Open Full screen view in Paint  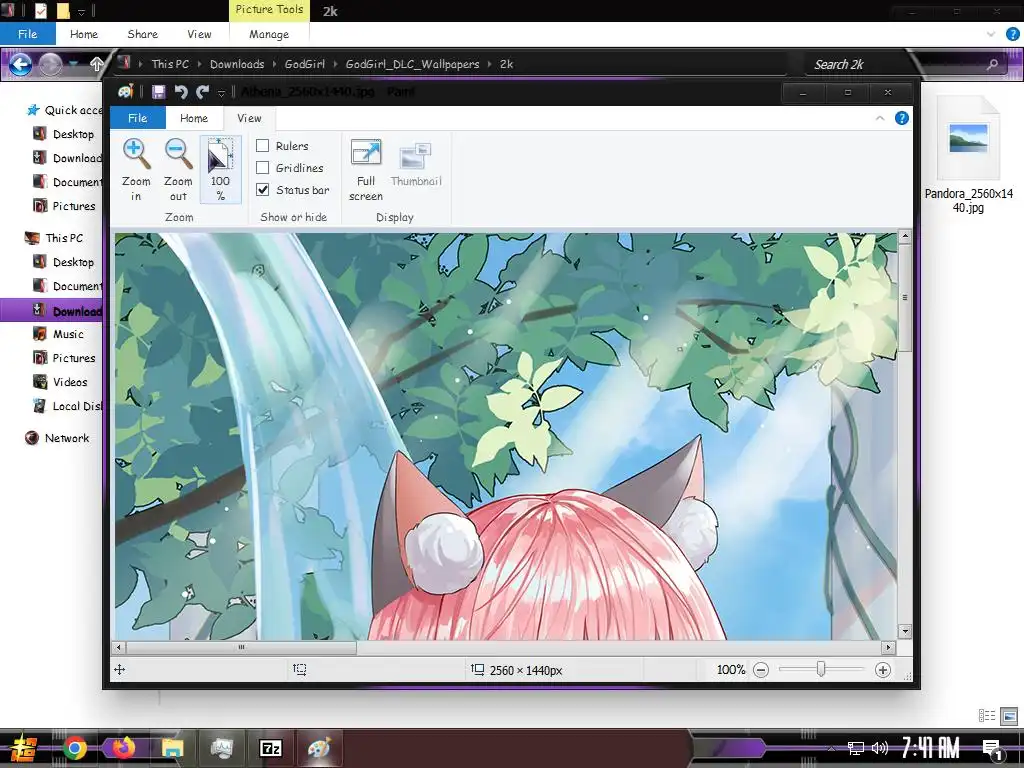[x=366, y=169]
